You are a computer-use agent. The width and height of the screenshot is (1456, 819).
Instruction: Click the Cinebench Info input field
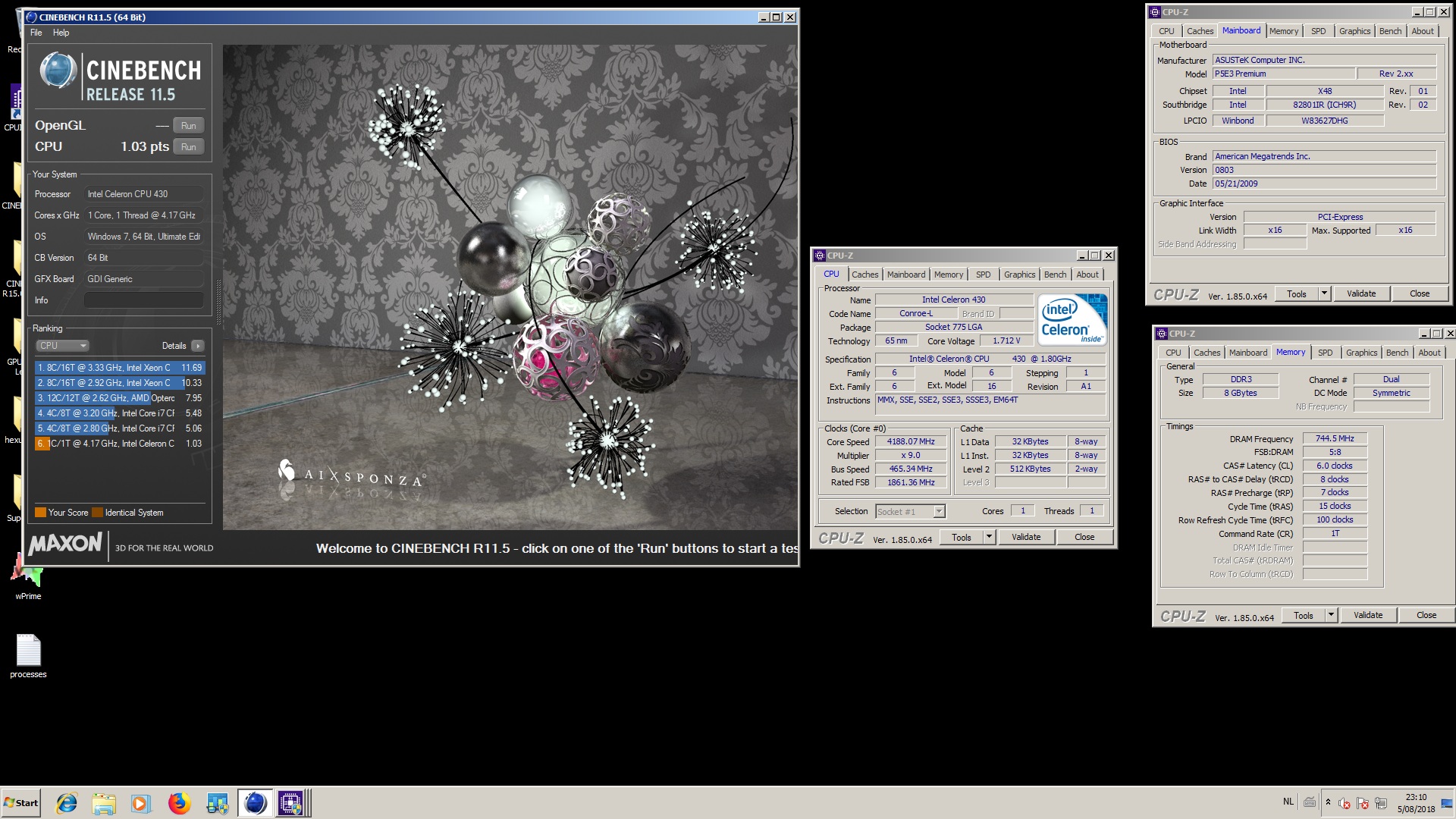click(144, 300)
